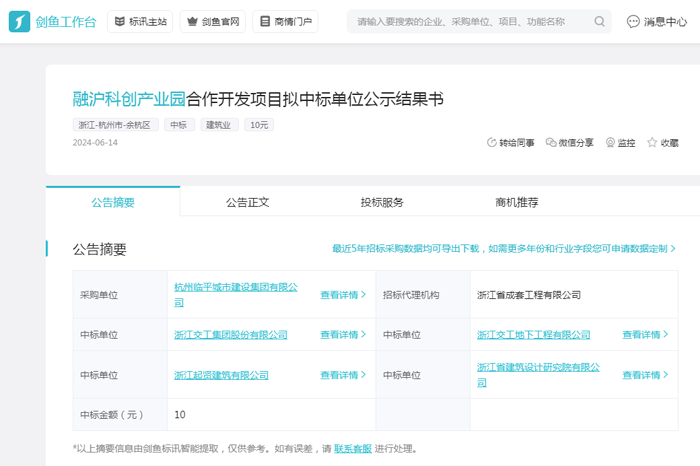This screenshot has width=700, height=466.
Task: Click the 收藏 star icon
Action: 652,142
